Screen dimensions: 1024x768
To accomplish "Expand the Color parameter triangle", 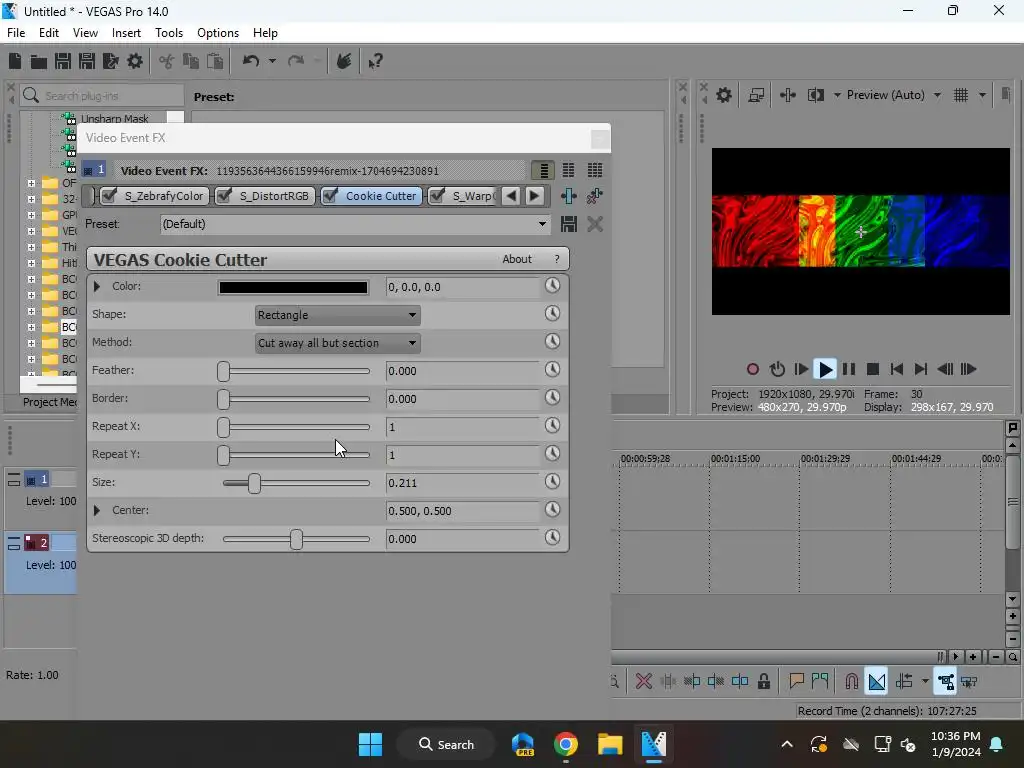I will pos(97,286).
